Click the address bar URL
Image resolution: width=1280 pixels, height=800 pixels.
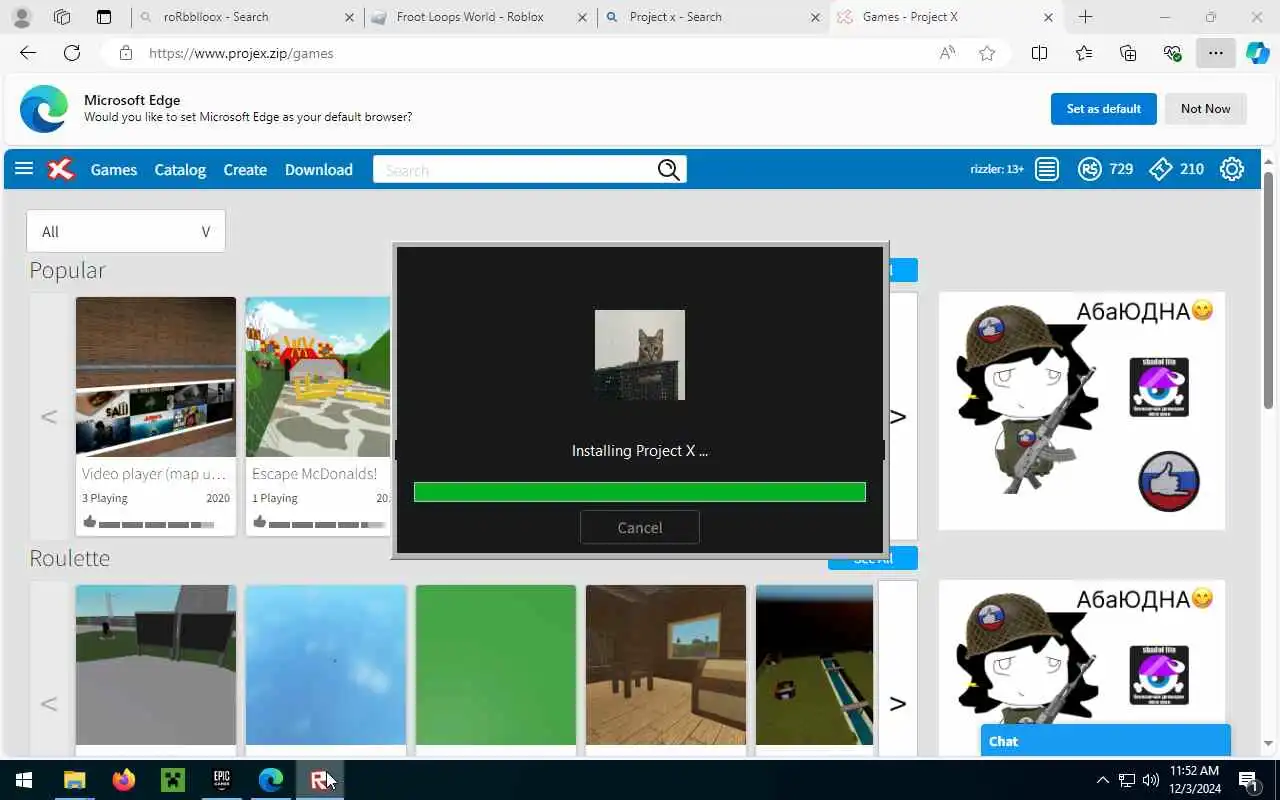click(241, 53)
